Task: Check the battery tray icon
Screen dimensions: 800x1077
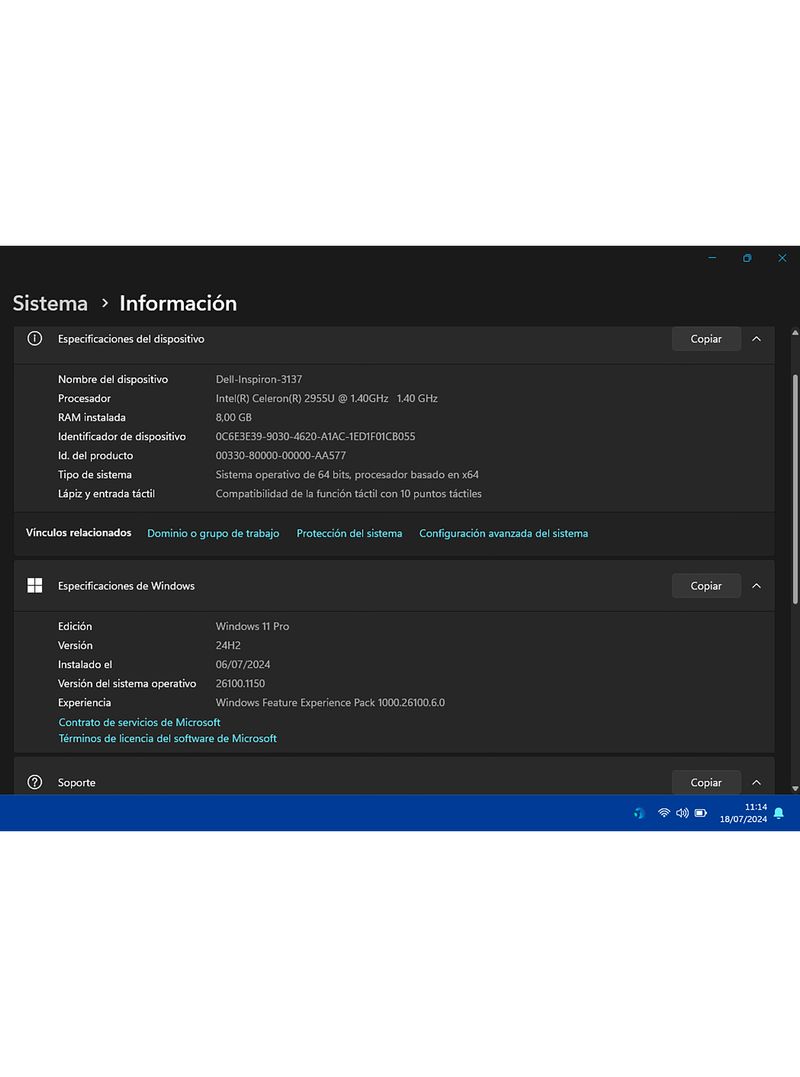Action: (700, 813)
